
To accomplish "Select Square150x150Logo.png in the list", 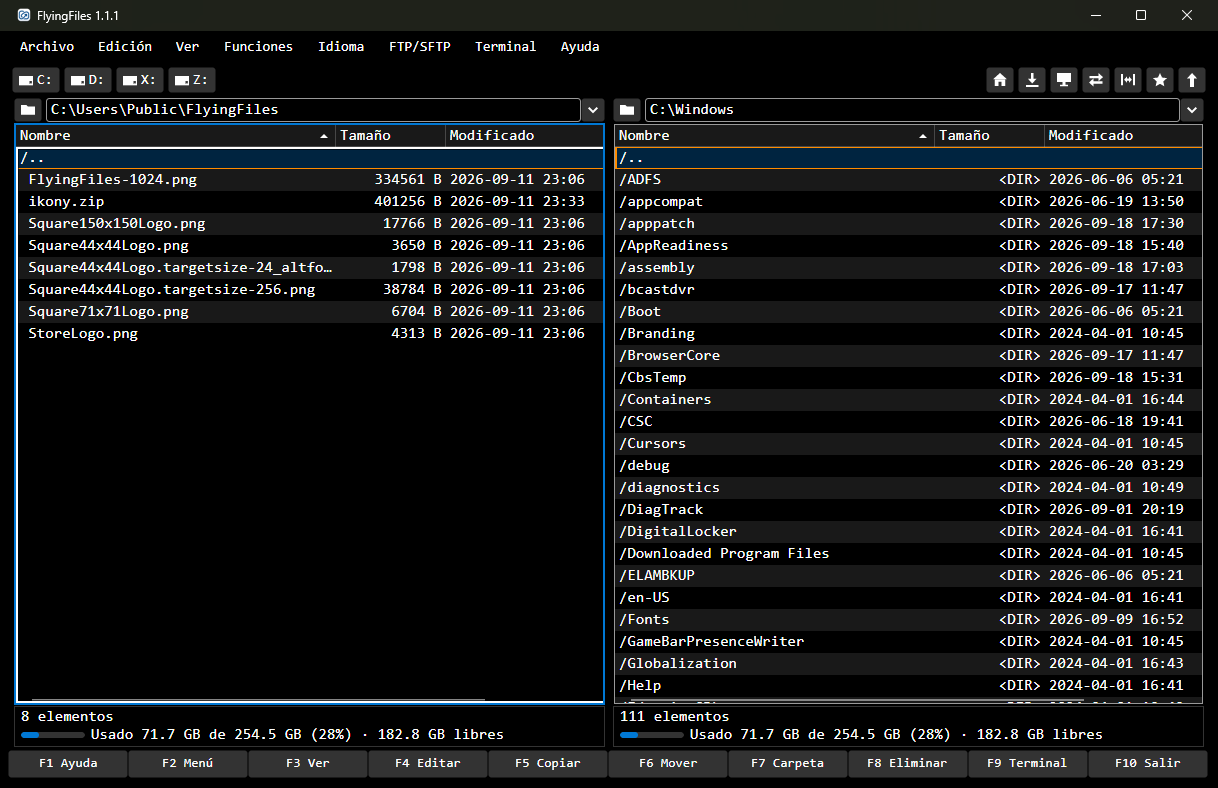I will (x=310, y=223).
